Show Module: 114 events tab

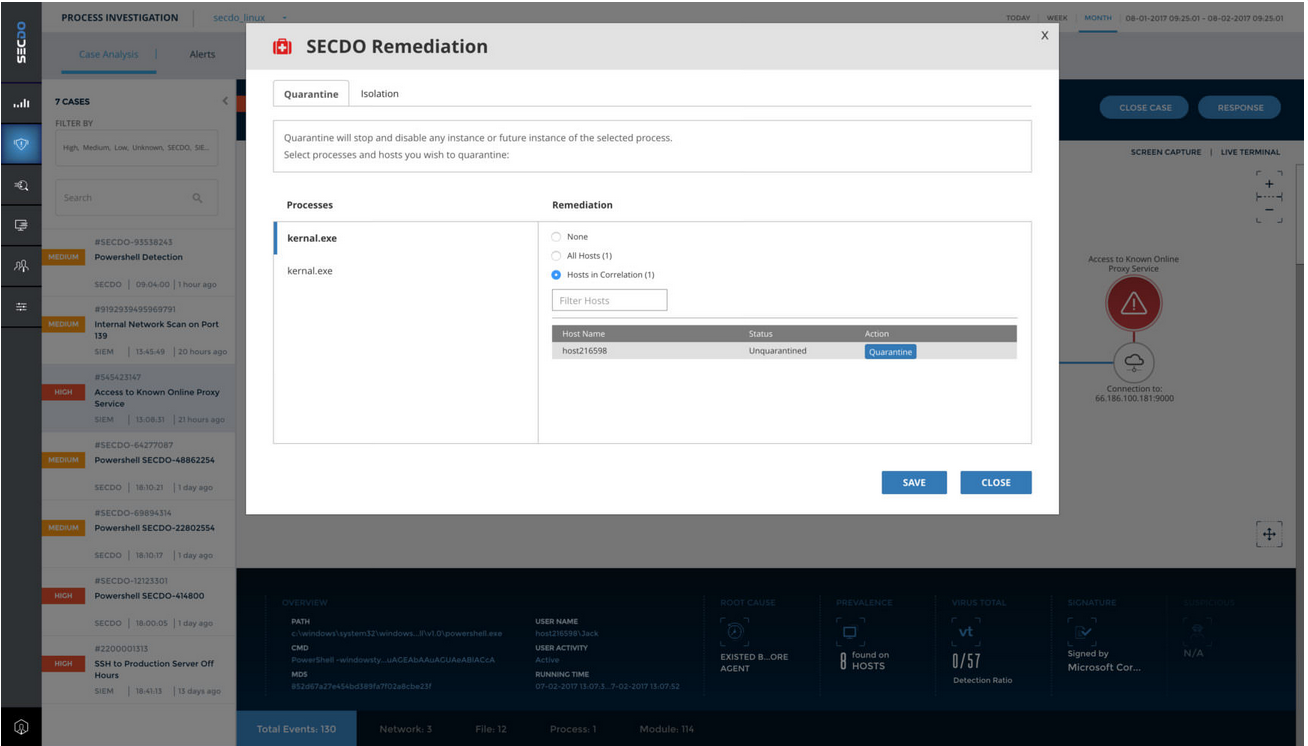click(x=667, y=729)
